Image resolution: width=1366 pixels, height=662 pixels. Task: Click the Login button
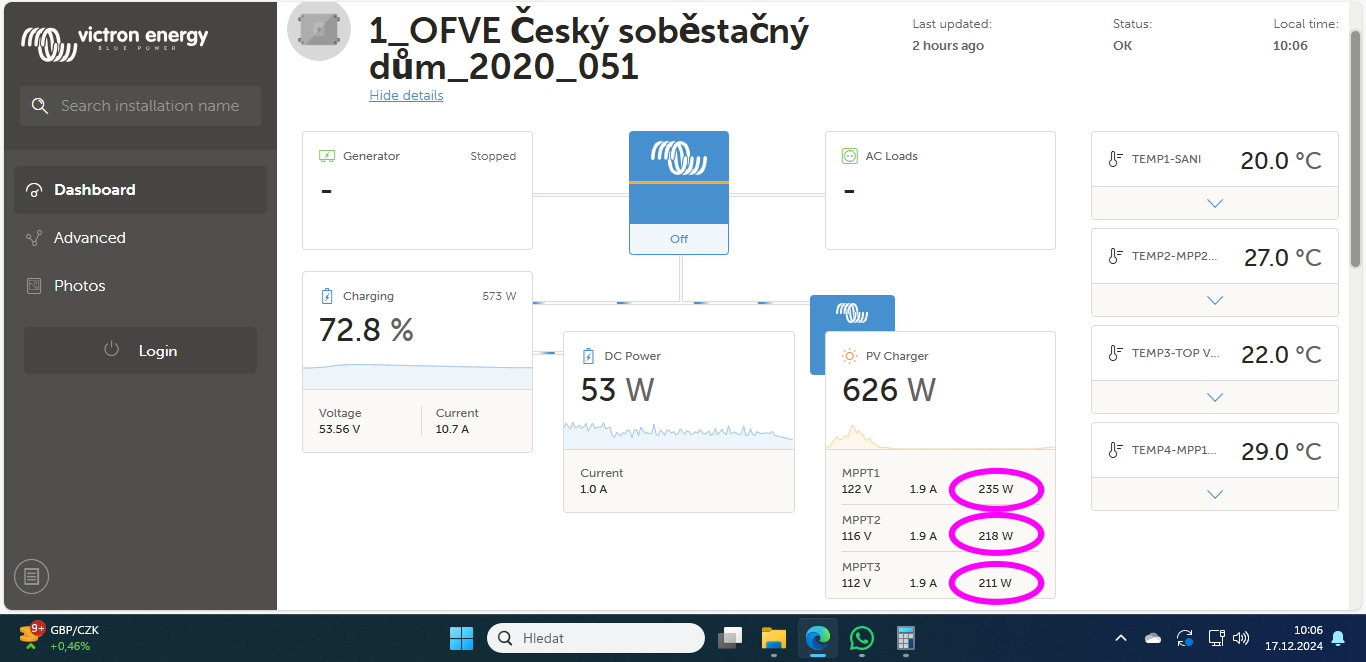pos(140,351)
